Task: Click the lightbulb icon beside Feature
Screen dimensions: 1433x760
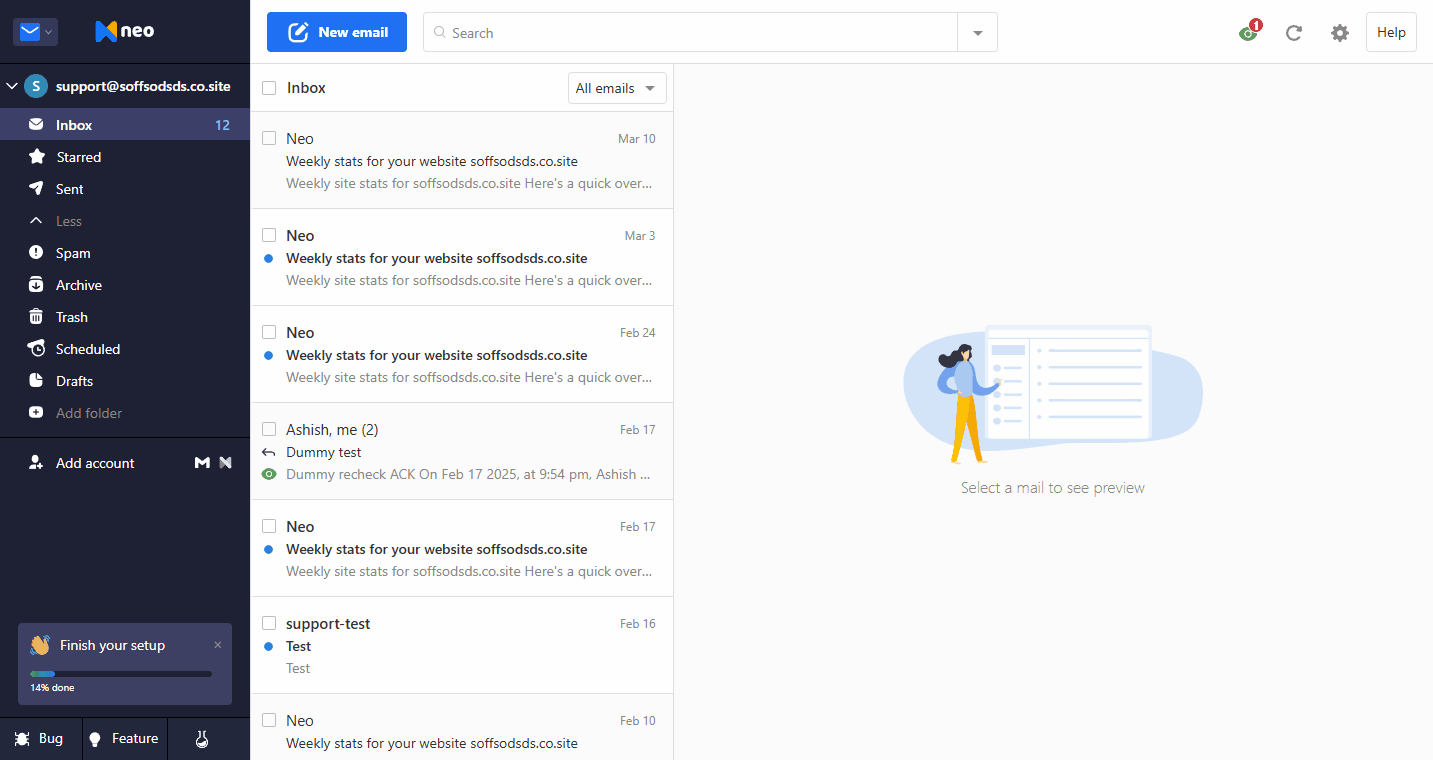Action: [96, 739]
